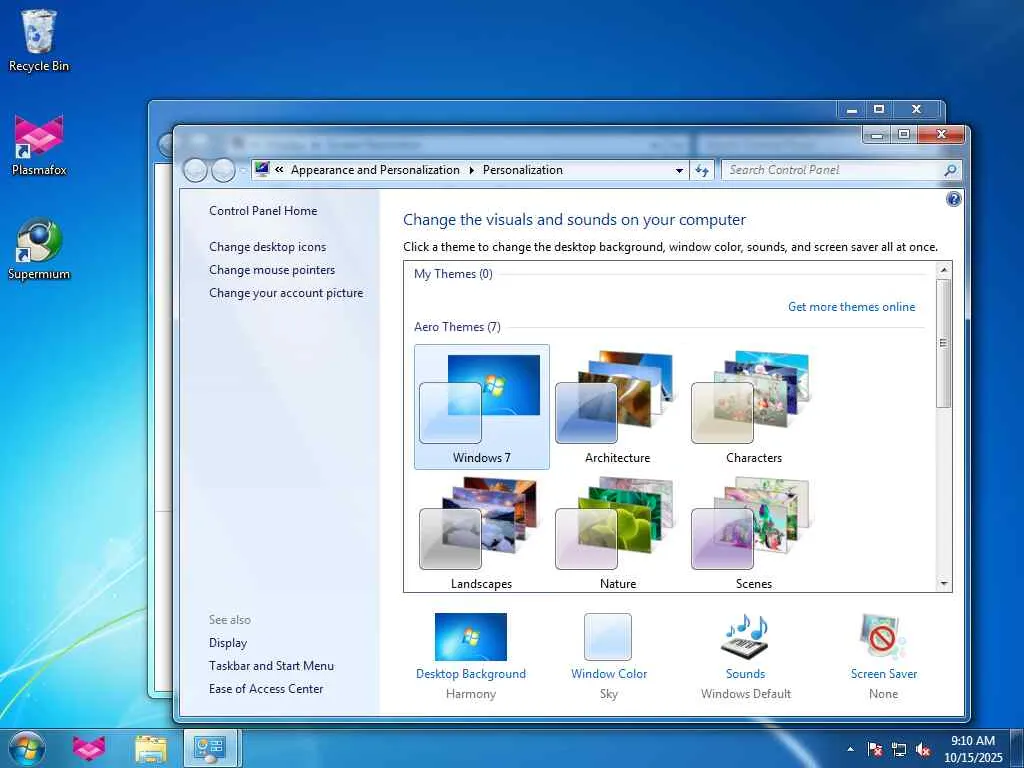Click the Window Color link text
1024x768 pixels.
(x=609, y=674)
